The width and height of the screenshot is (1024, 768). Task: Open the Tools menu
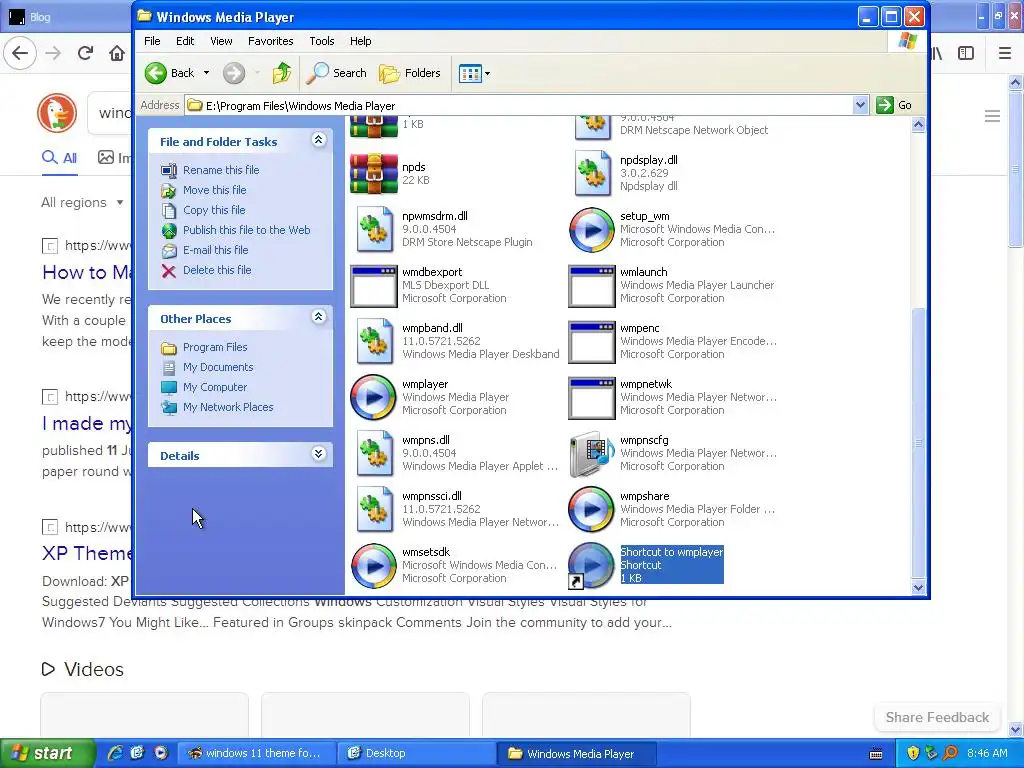pos(321,41)
